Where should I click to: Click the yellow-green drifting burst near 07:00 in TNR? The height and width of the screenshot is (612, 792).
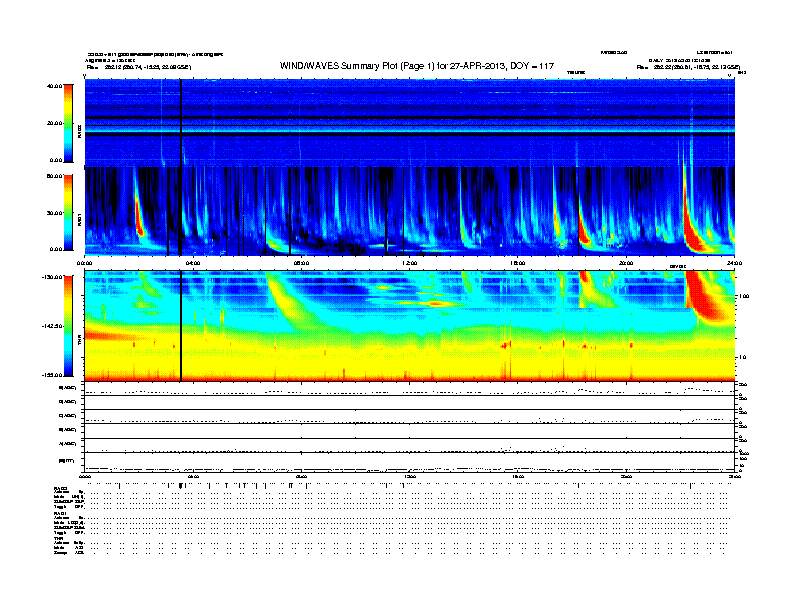coord(290,301)
